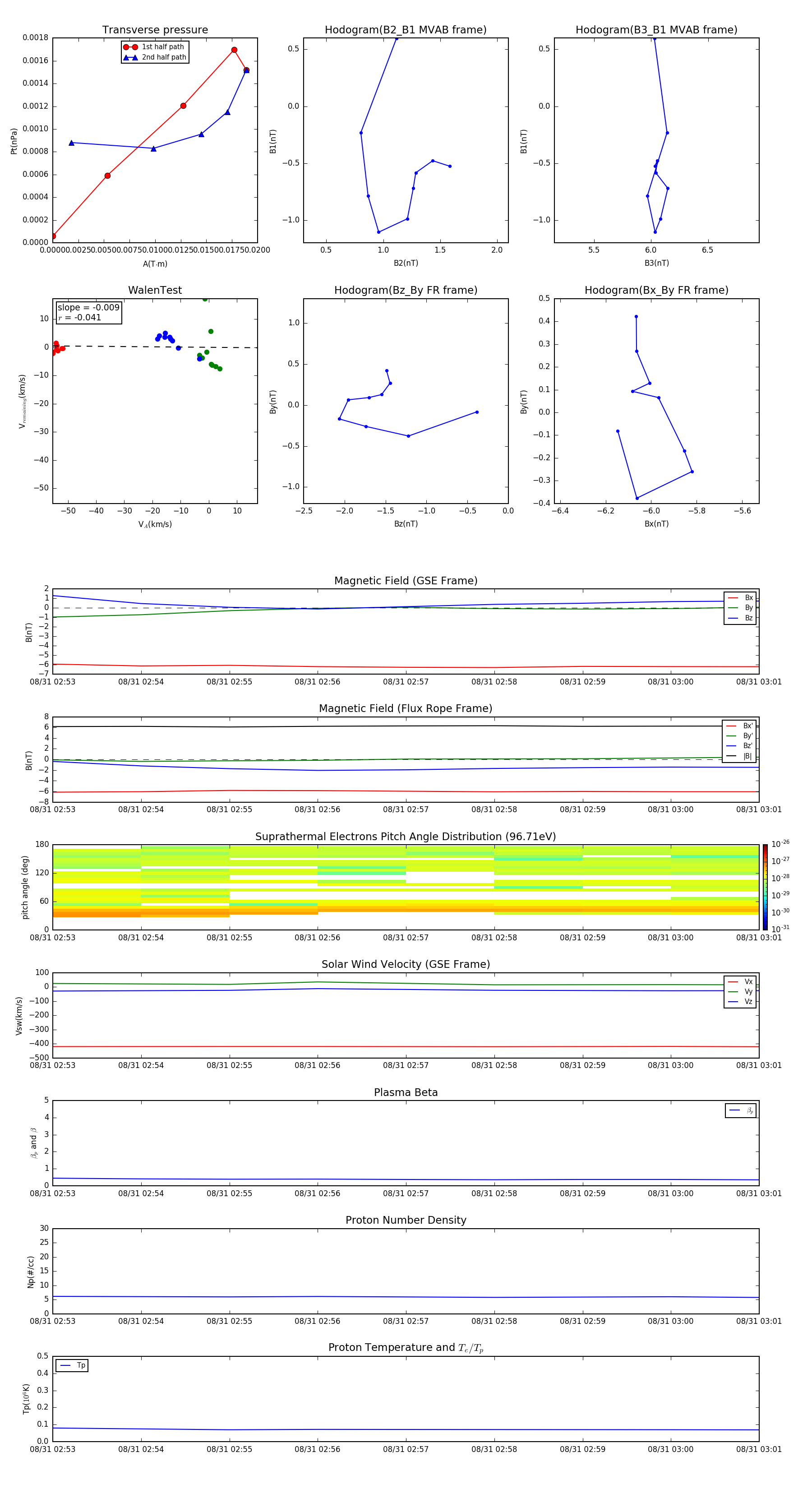Click the "pitch angle (deg)" y-axis label
This screenshot has height=1489, width=812.
pyautogui.click(x=25, y=887)
